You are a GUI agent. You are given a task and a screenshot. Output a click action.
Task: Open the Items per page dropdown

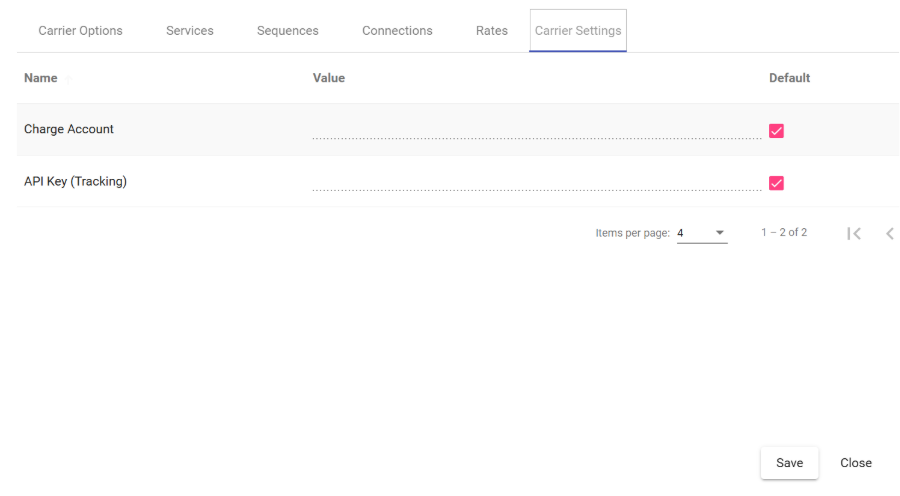tap(701, 233)
